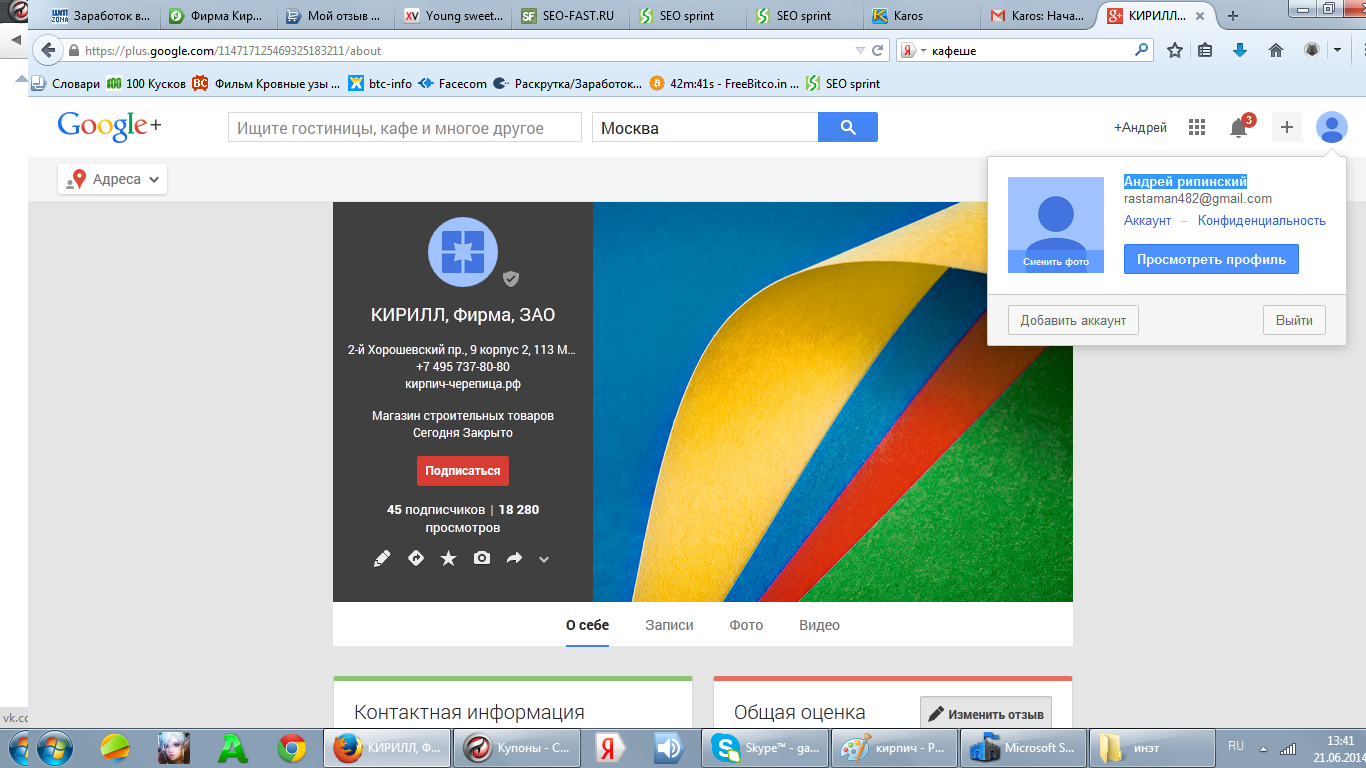This screenshot has width=1366, height=768.
Task: Switch to Young sweet... tab
Action: 454,16
